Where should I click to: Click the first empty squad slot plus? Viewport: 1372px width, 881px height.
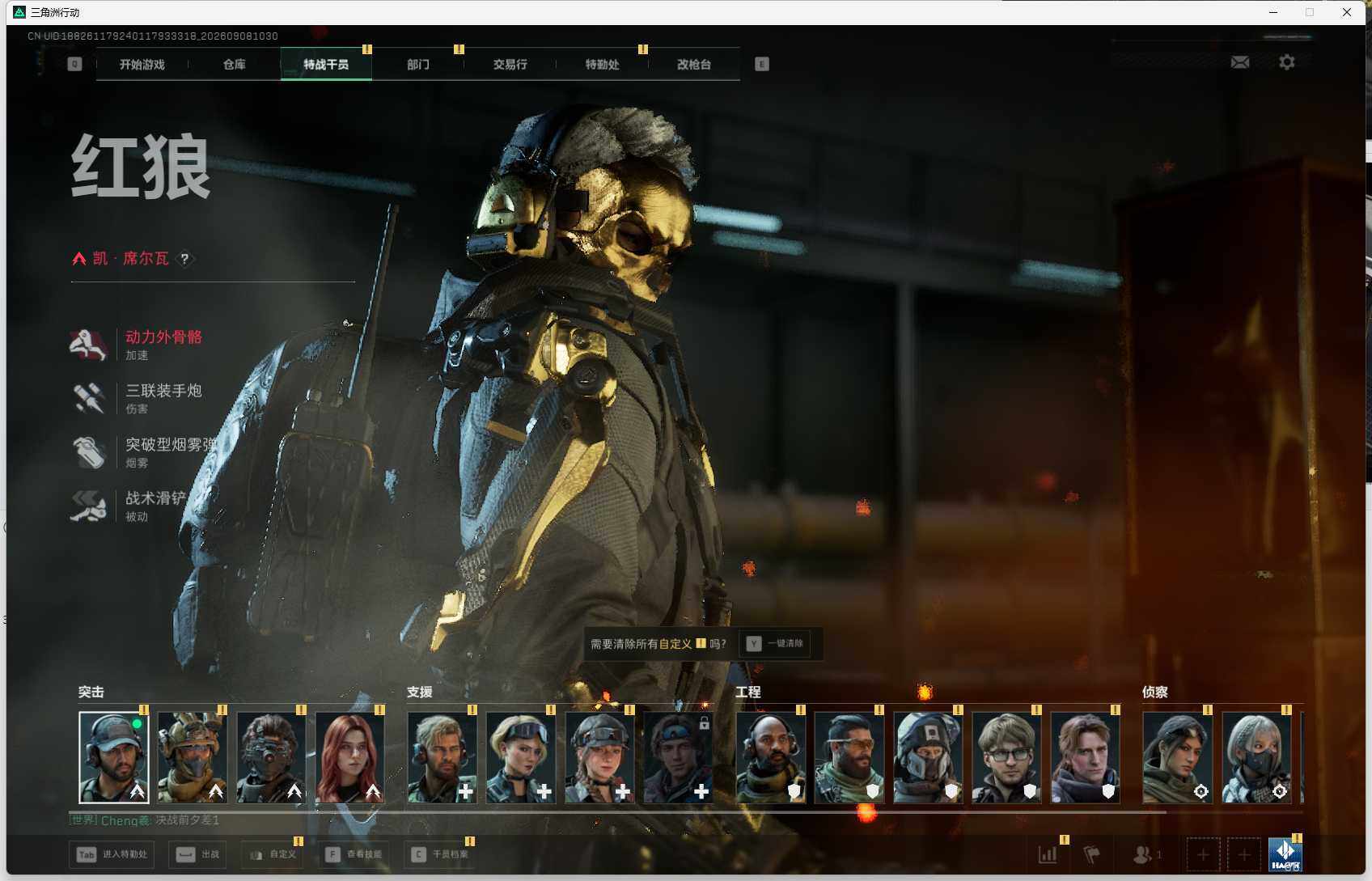click(1203, 854)
